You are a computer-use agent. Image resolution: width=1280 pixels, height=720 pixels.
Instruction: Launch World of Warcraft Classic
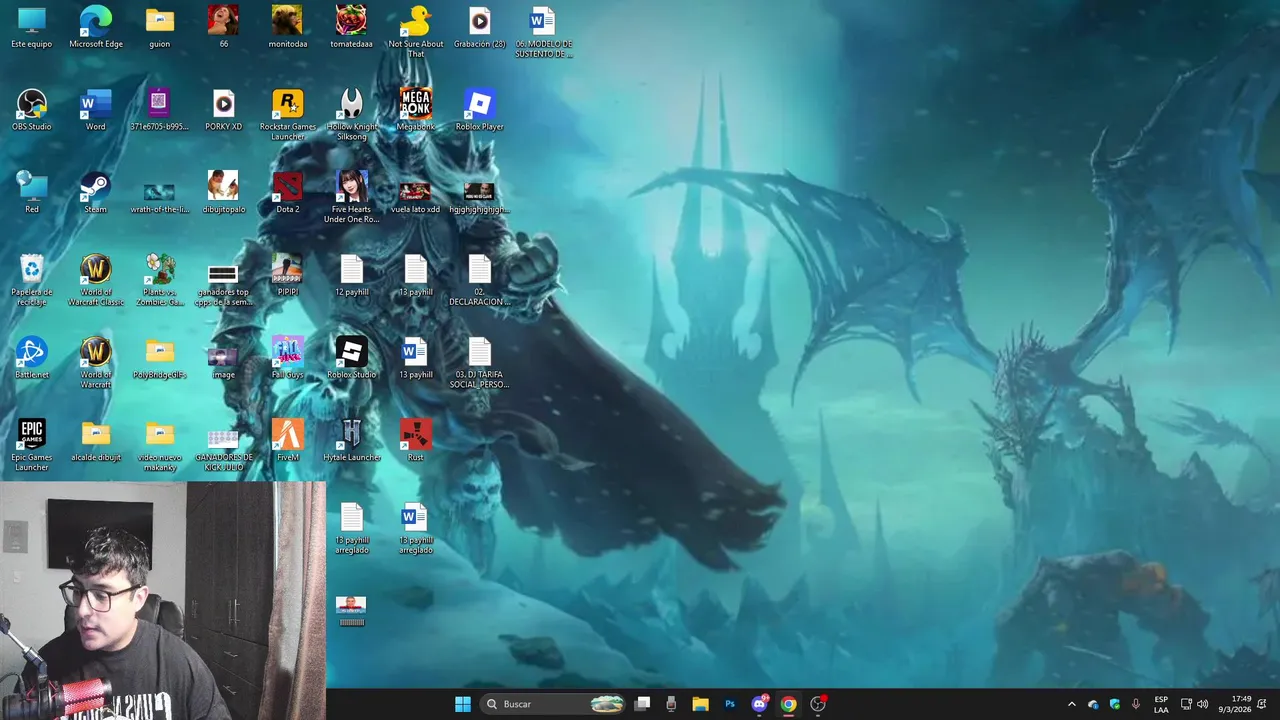[96, 280]
